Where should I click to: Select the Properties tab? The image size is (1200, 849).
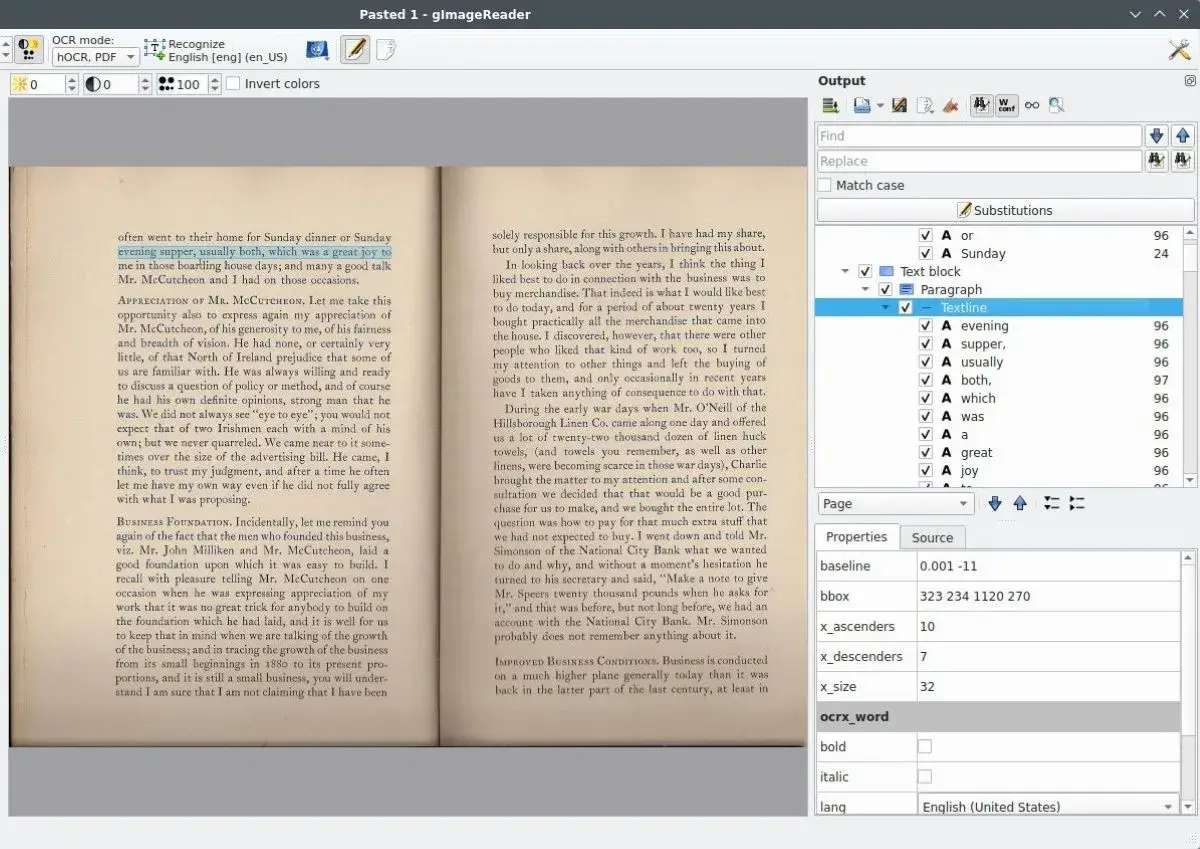pos(856,537)
